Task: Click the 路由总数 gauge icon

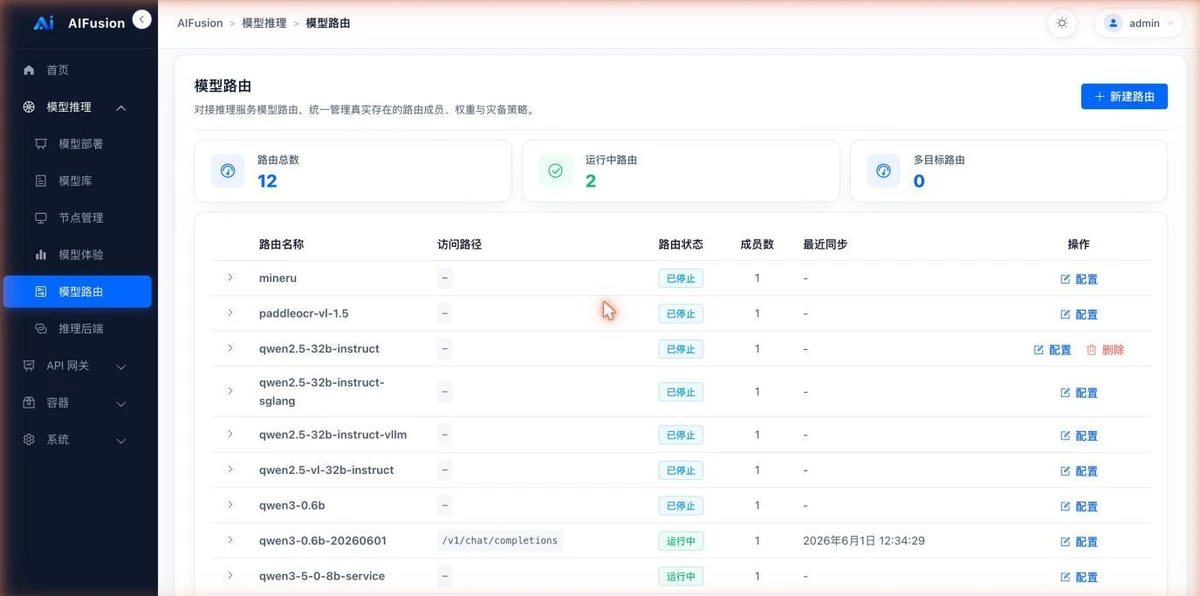Action: (228, 171)
